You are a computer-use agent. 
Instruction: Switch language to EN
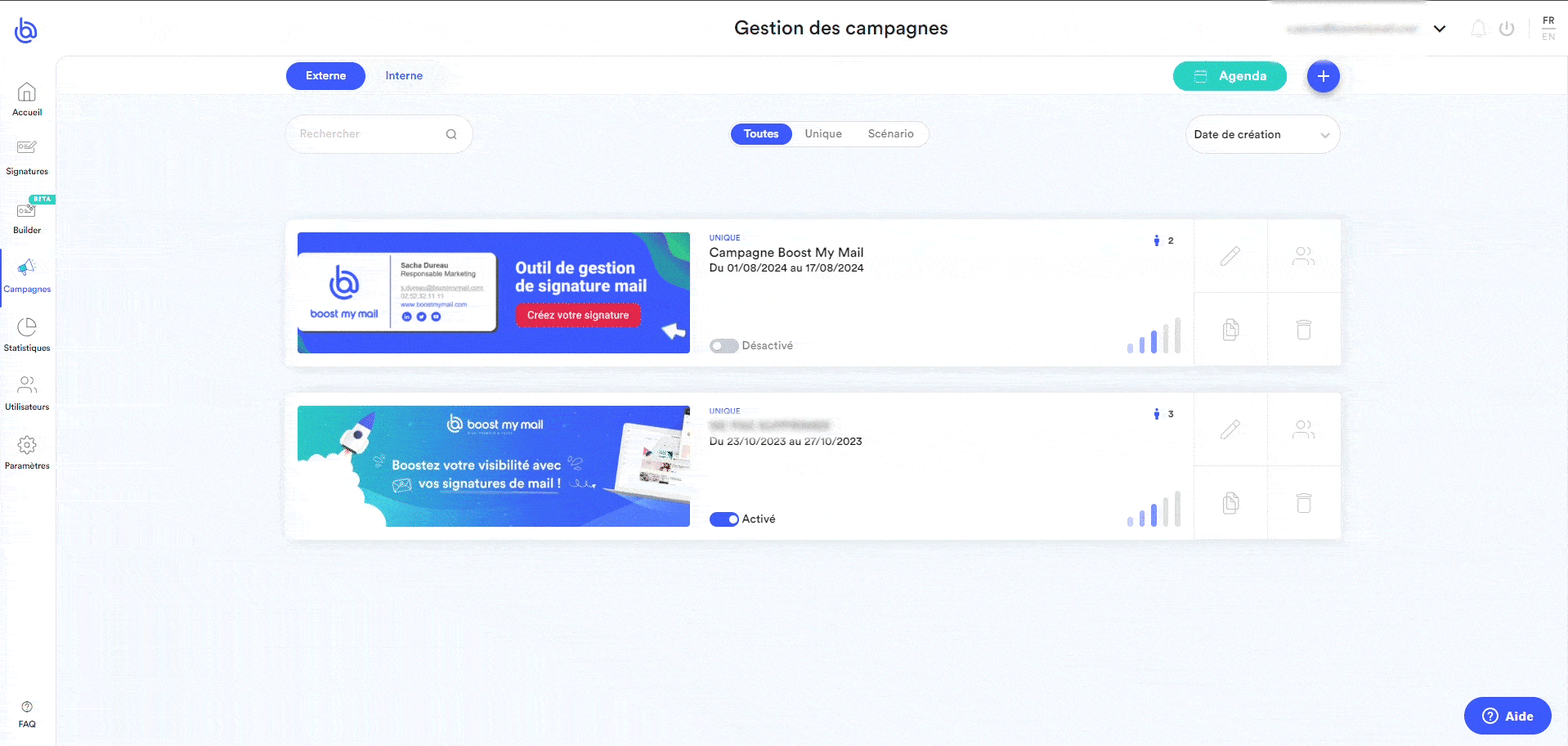[1548, 37]
